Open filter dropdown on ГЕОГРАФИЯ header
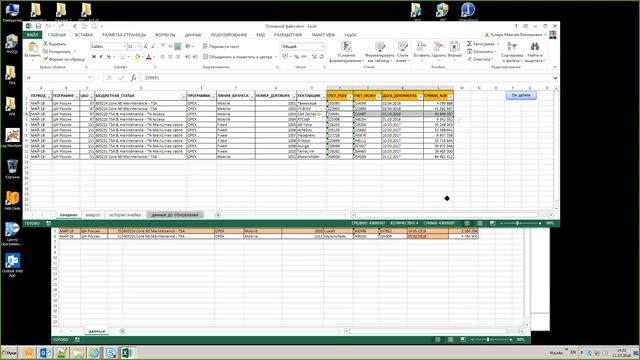The width and height of the screenshot is (640, 360). coord(76,97)
